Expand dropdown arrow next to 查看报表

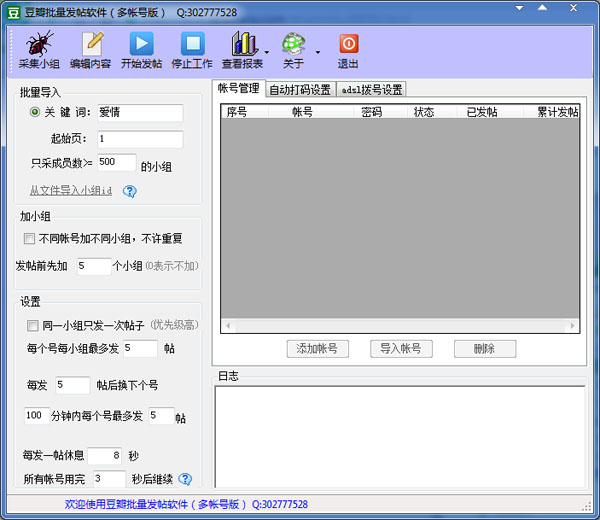click(267, 52)
